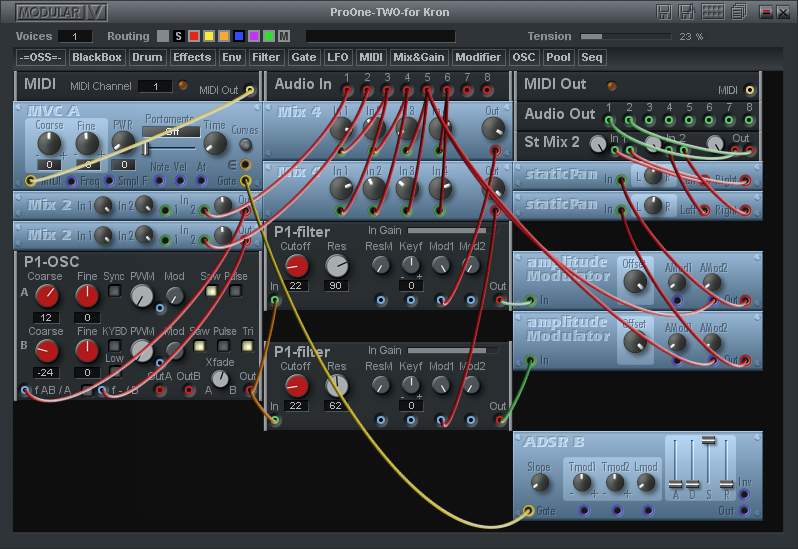The height and width of the screenshot is (549, 798).
Task: Click the Curves button on MVC A
Action: [245, 144]
